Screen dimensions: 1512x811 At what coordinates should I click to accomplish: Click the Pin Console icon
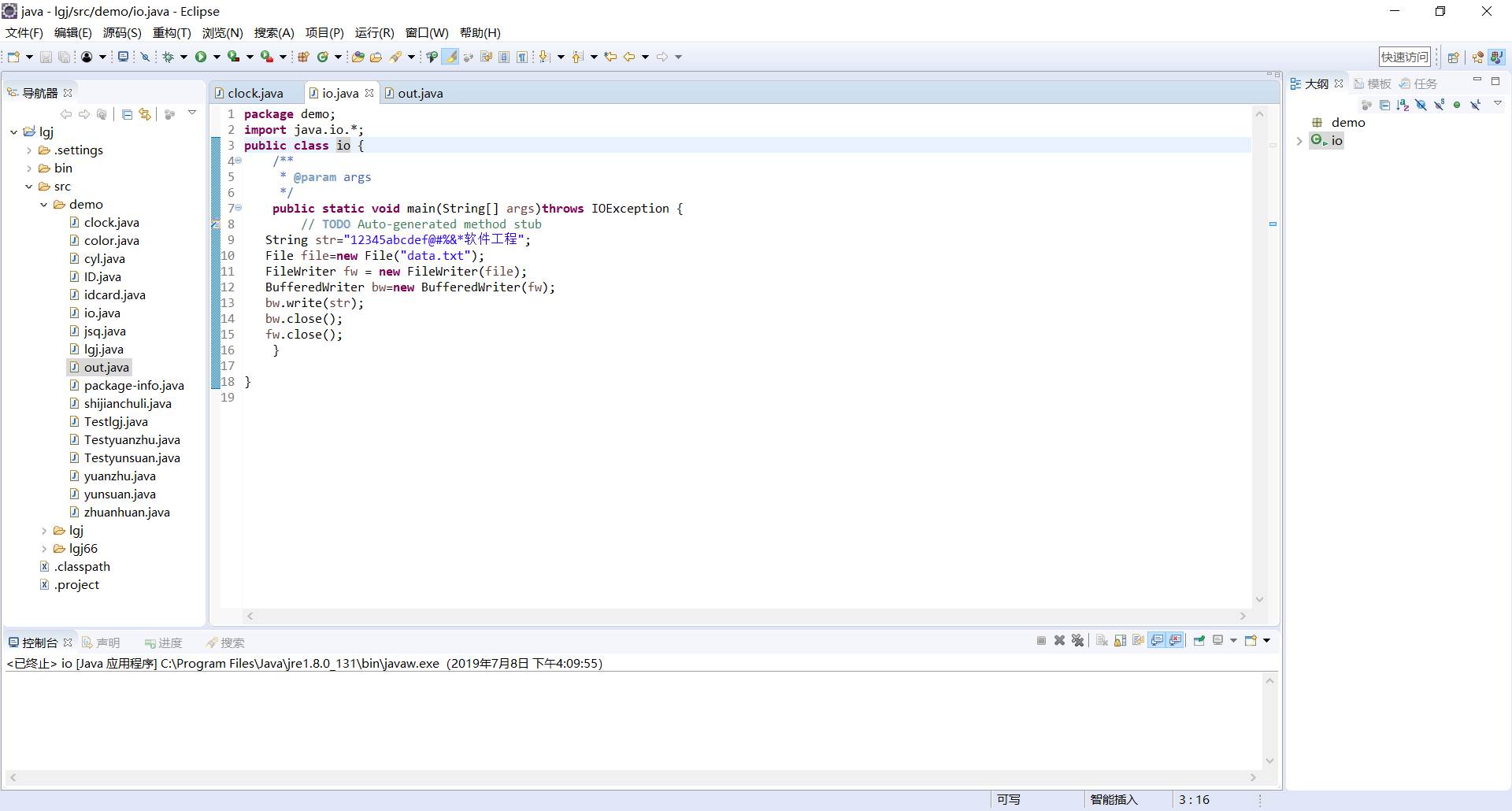point(1199,641)
